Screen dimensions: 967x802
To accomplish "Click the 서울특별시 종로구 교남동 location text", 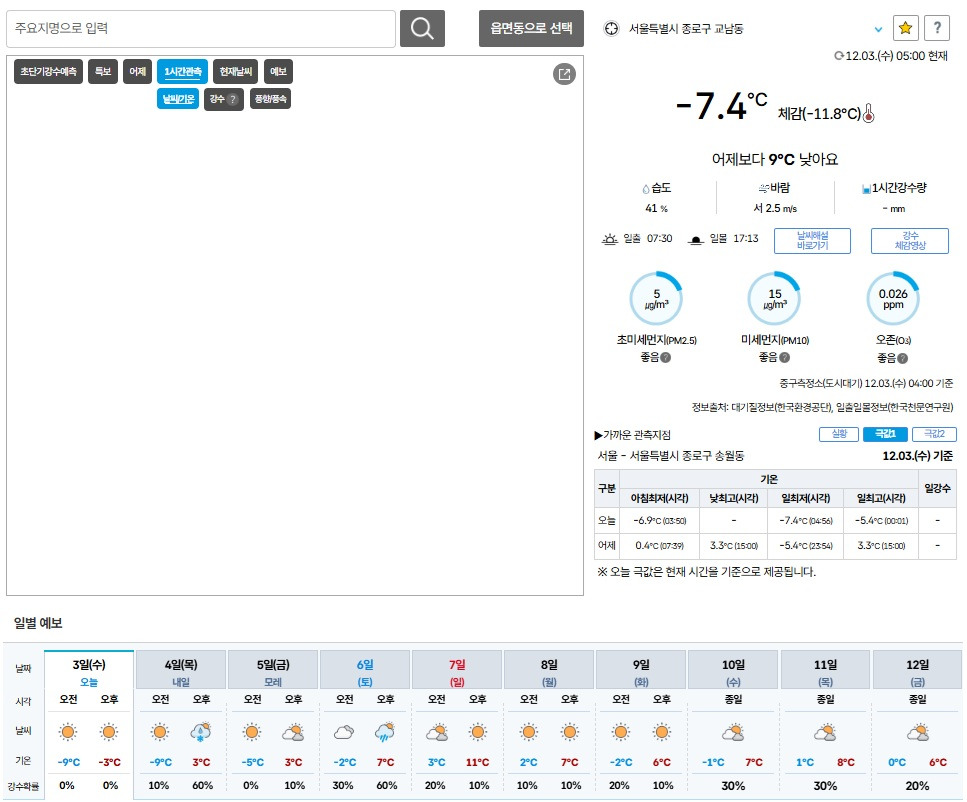I will tap(686, 29).
